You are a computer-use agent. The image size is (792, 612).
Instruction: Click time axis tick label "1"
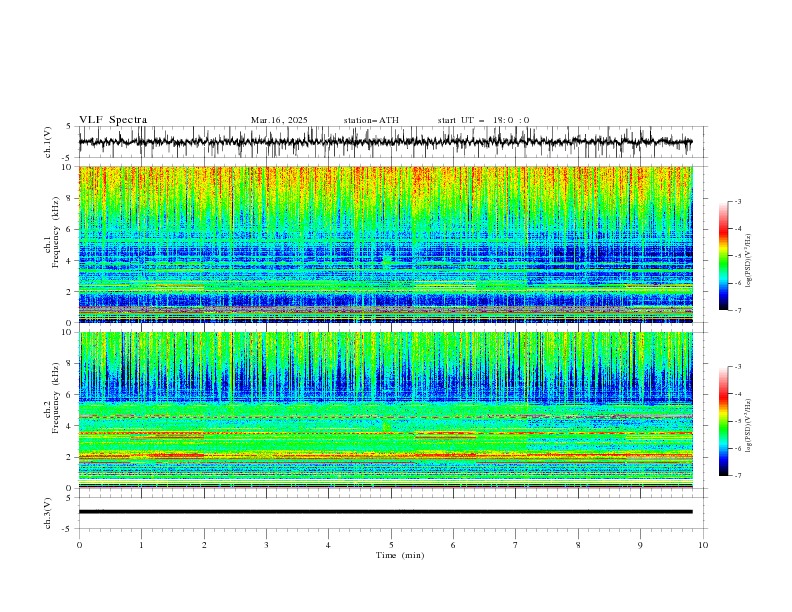click(141, 545)
